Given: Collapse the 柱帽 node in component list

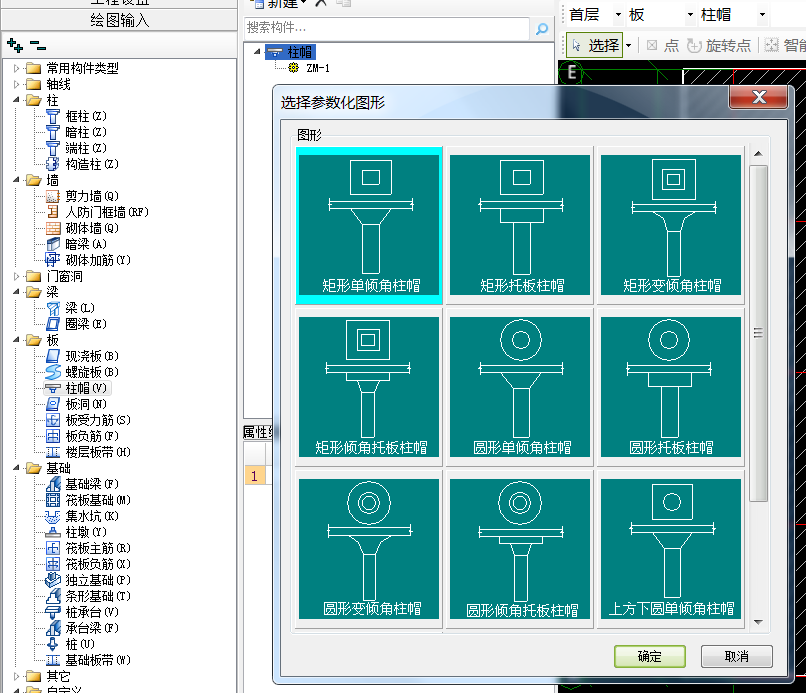Looking at the screenshot, I should (x=257, y=51).
